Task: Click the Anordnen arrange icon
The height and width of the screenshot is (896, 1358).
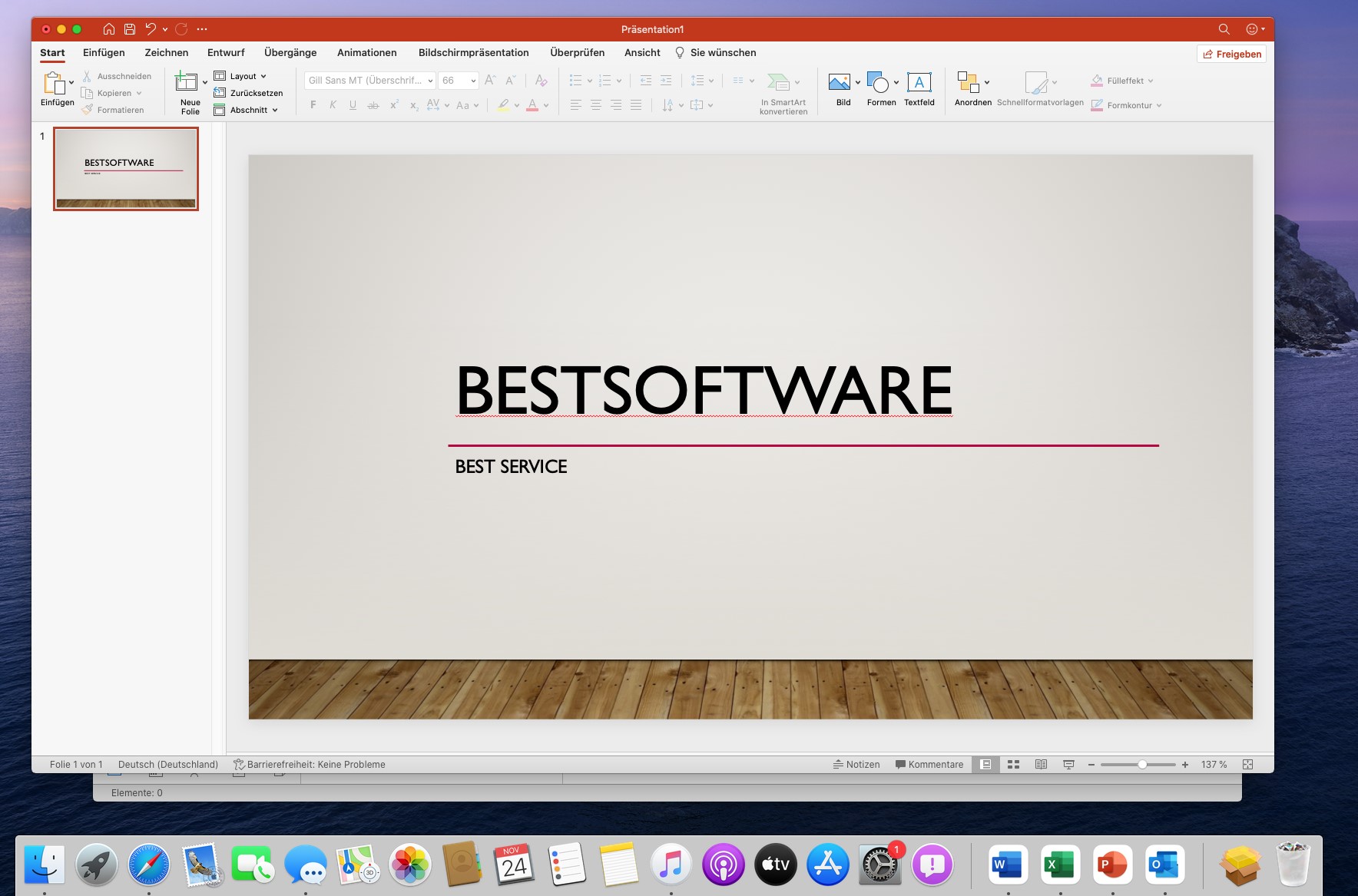Action: point(967,83)
